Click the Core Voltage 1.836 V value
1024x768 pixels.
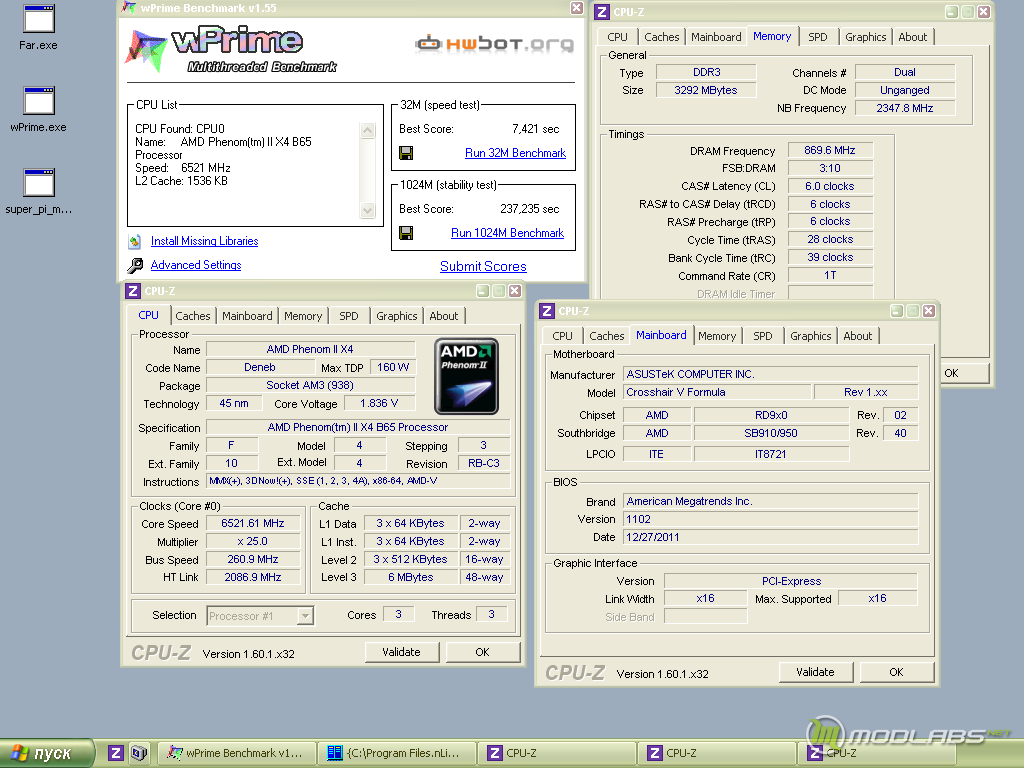(x=379, y=404)
